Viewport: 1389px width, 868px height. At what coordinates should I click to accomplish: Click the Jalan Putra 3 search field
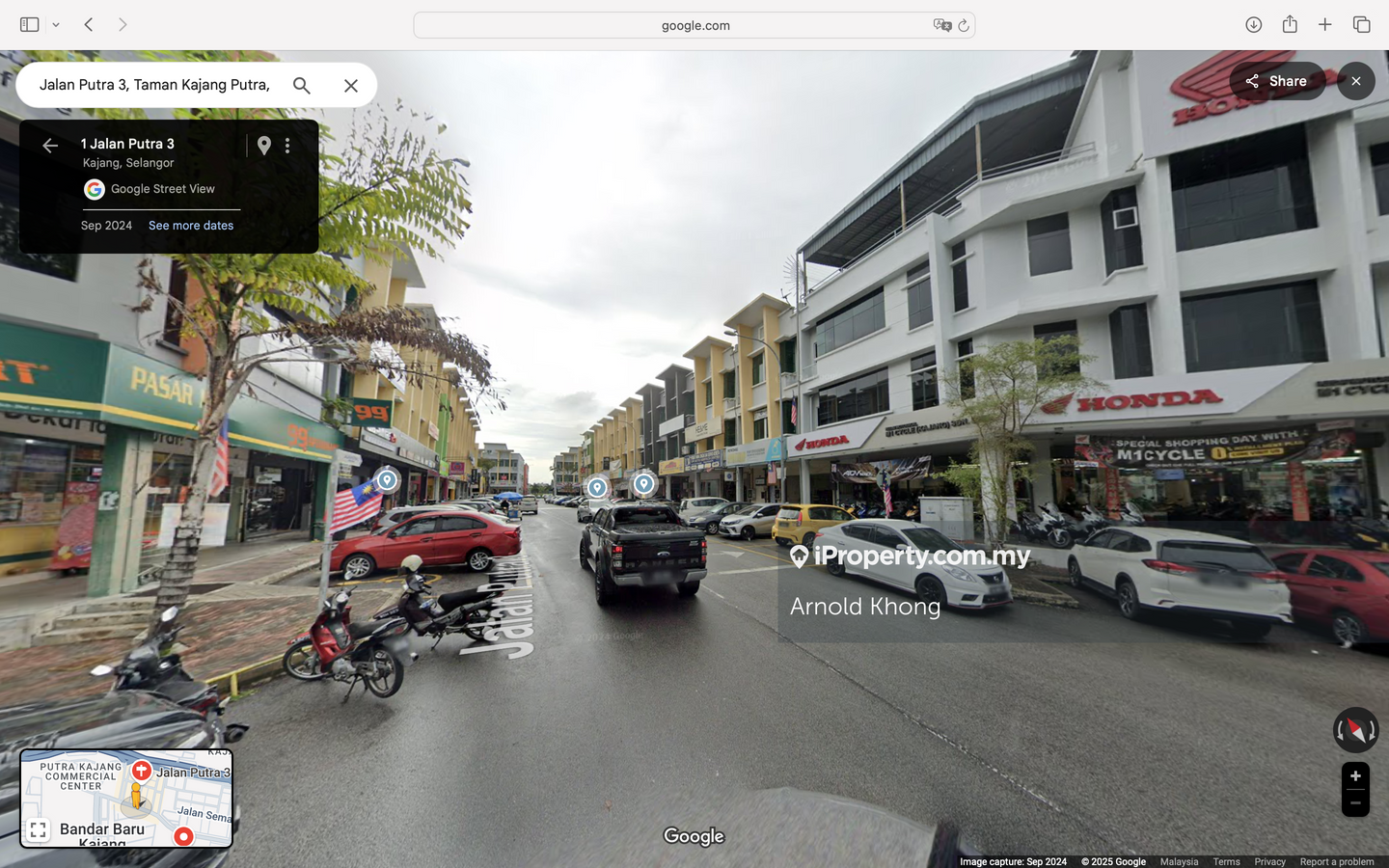pos(154,86)
